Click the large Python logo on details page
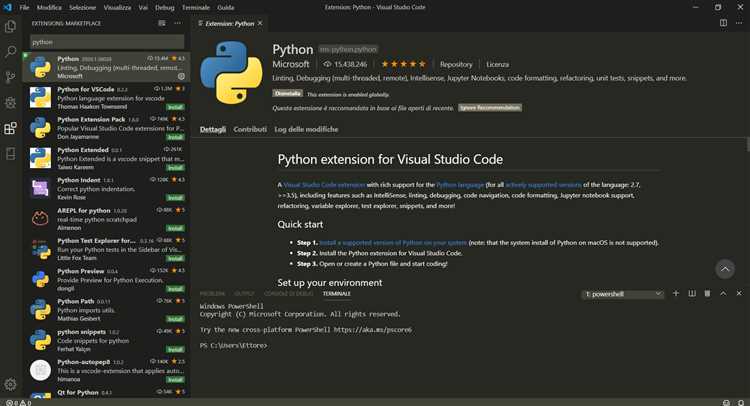The image size is (750, 406). (232, 72)
